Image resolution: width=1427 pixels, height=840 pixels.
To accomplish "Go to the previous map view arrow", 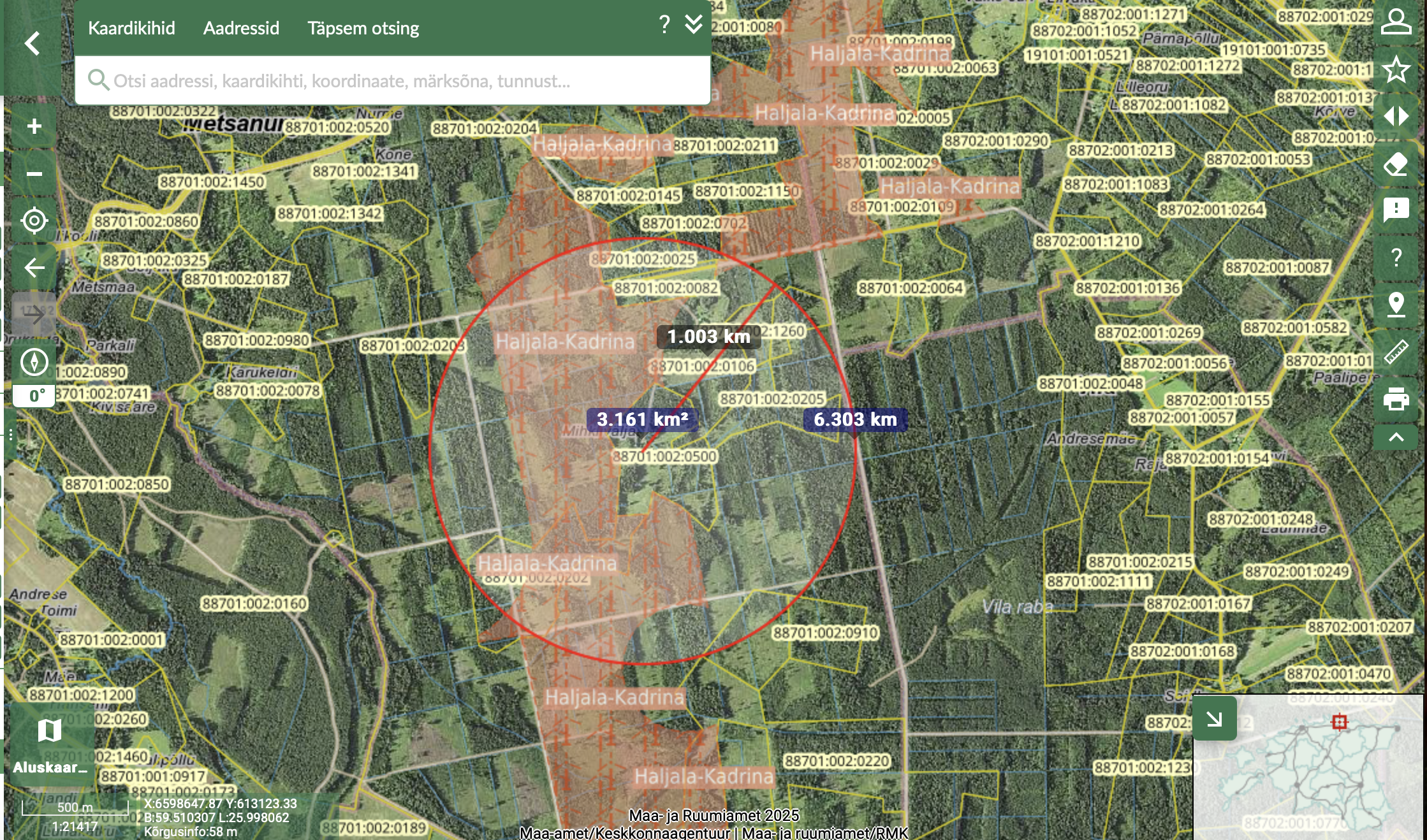I will tap(34, 268).
